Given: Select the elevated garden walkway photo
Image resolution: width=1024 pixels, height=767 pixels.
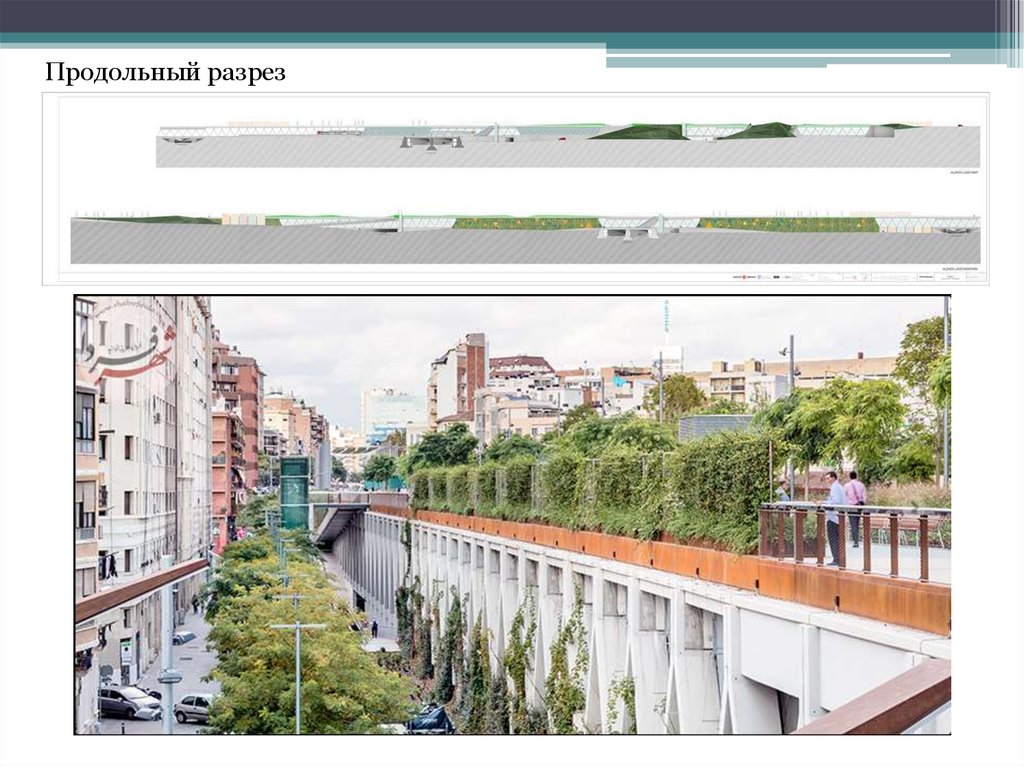Looking at the screenshot, I should (512, 515).
